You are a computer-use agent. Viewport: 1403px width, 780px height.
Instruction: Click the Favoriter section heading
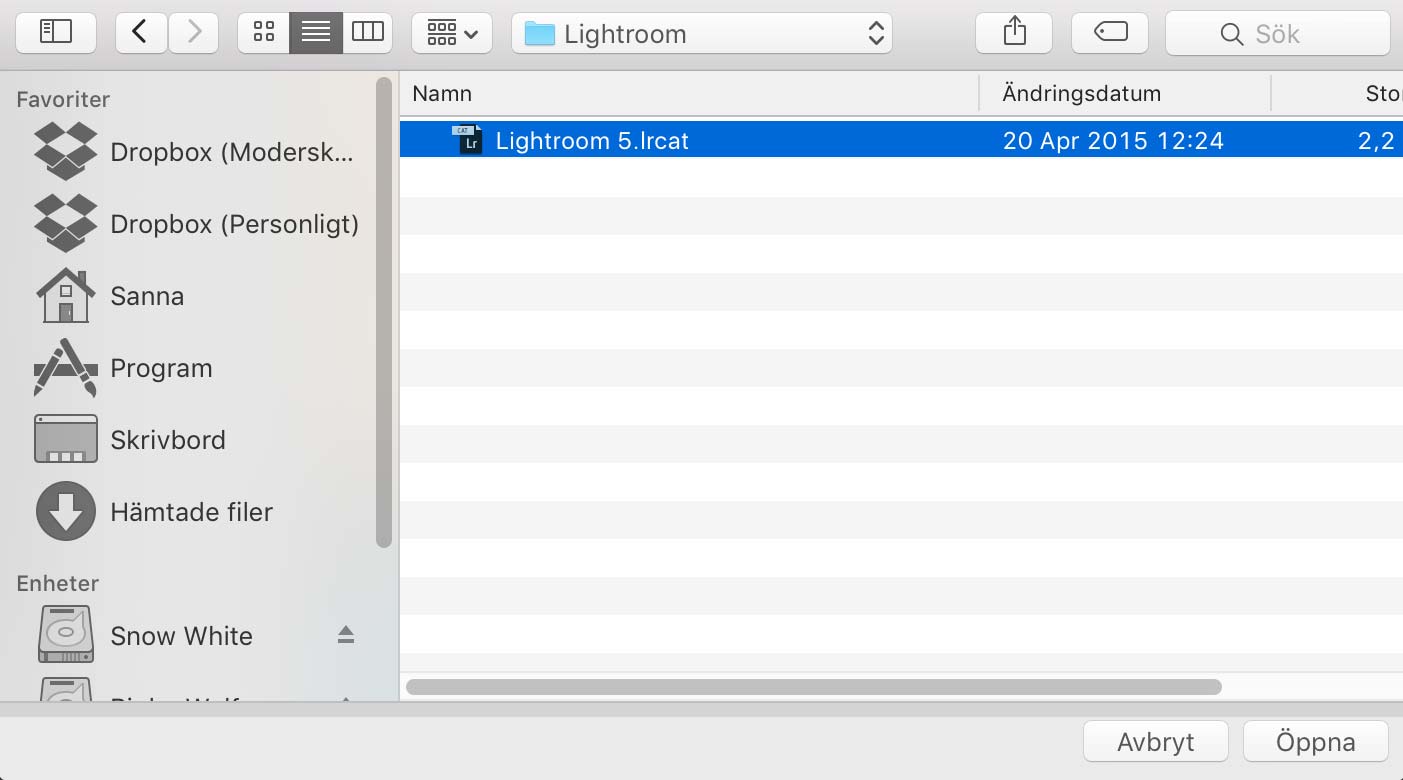(63, 99)
